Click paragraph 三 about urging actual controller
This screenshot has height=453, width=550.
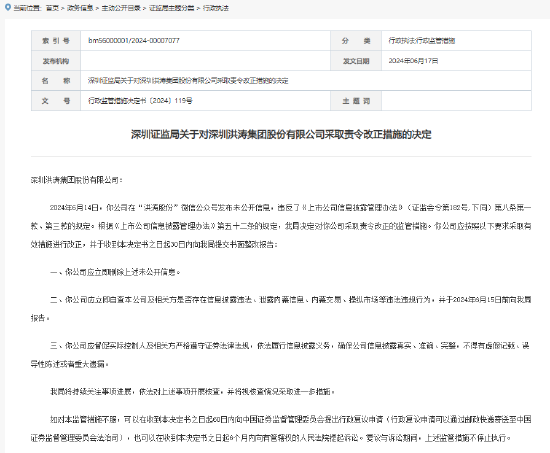point(281,355)
